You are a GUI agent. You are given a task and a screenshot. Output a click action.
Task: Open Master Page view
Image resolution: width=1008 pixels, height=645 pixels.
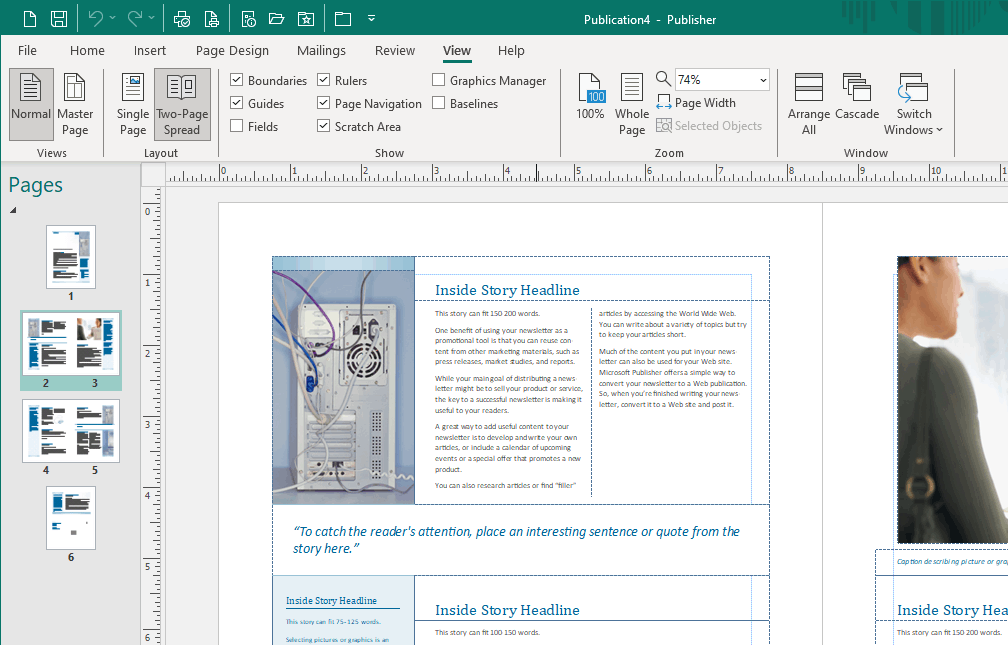point(75,103)
